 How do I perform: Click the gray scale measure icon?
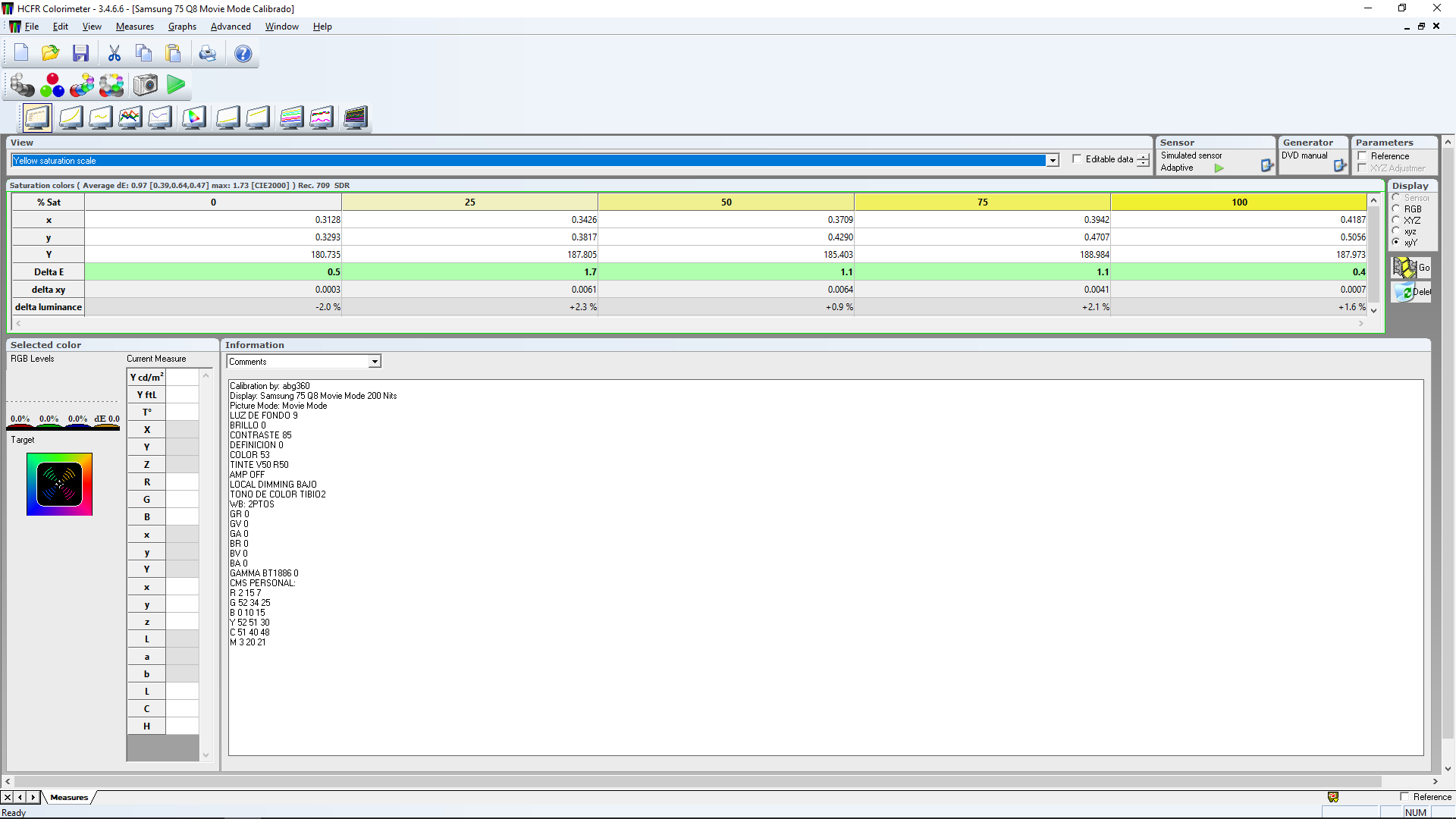(x=22, y=85)
